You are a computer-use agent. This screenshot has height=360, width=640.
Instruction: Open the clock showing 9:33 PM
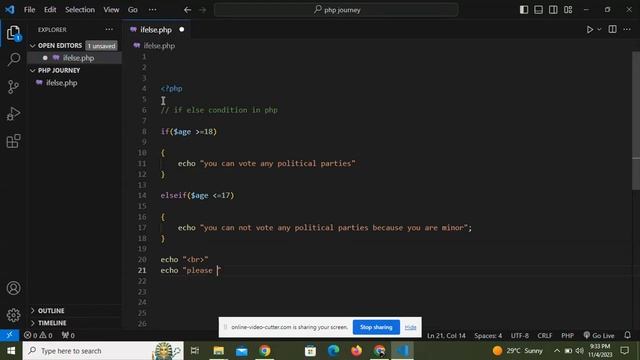600,351
